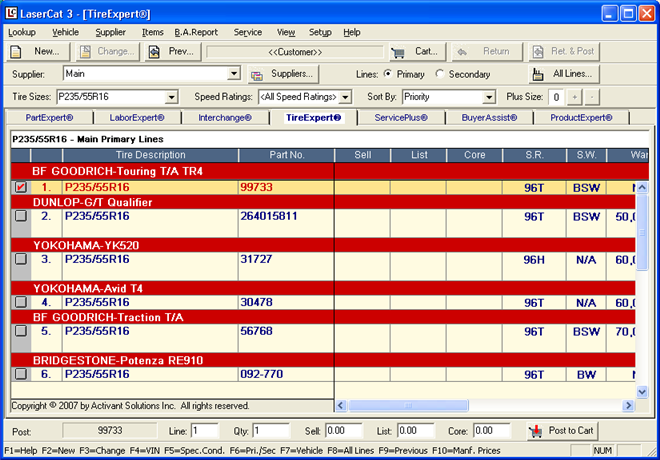Open the Speed Ratings dropdown
Screen dimensions: 660x460
(x=345, y=97)
